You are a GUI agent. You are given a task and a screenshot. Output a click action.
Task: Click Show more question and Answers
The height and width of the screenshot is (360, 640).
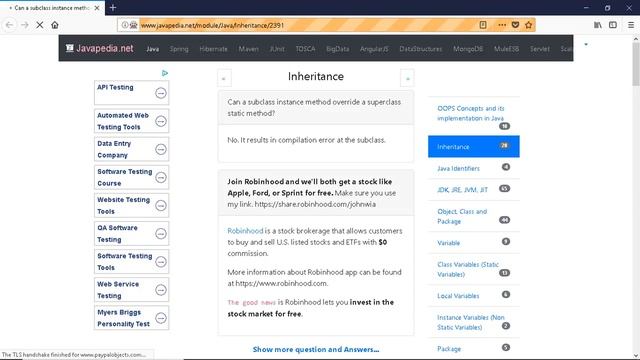(x=316, y=349)
